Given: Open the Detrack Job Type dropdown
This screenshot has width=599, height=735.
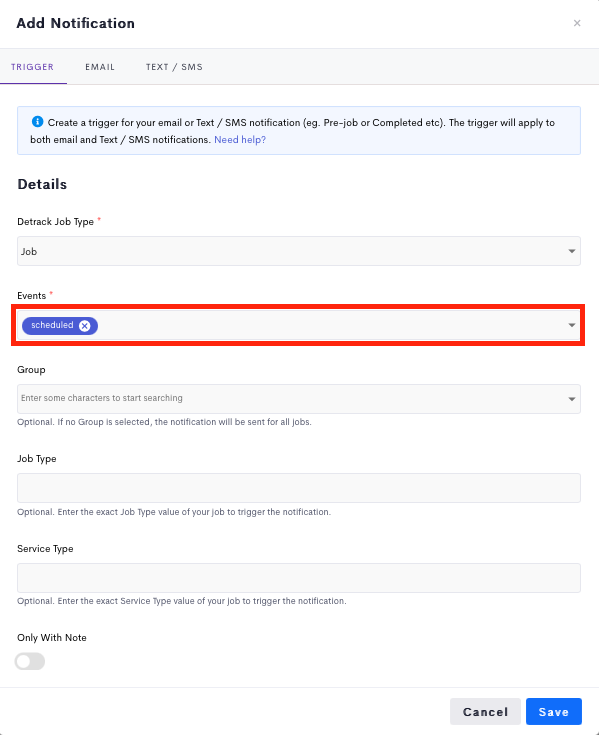Looking at the screenshot, I should pos(299,251).
